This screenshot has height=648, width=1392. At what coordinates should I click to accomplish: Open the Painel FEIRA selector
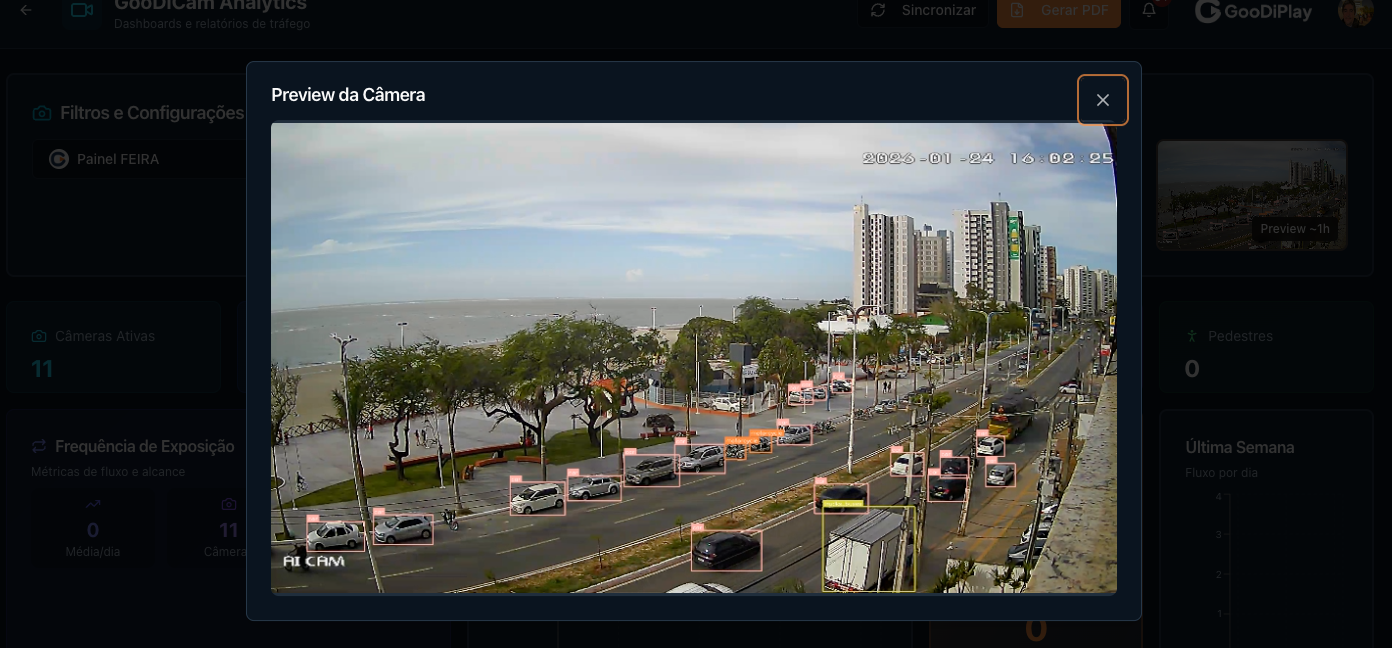140,159
